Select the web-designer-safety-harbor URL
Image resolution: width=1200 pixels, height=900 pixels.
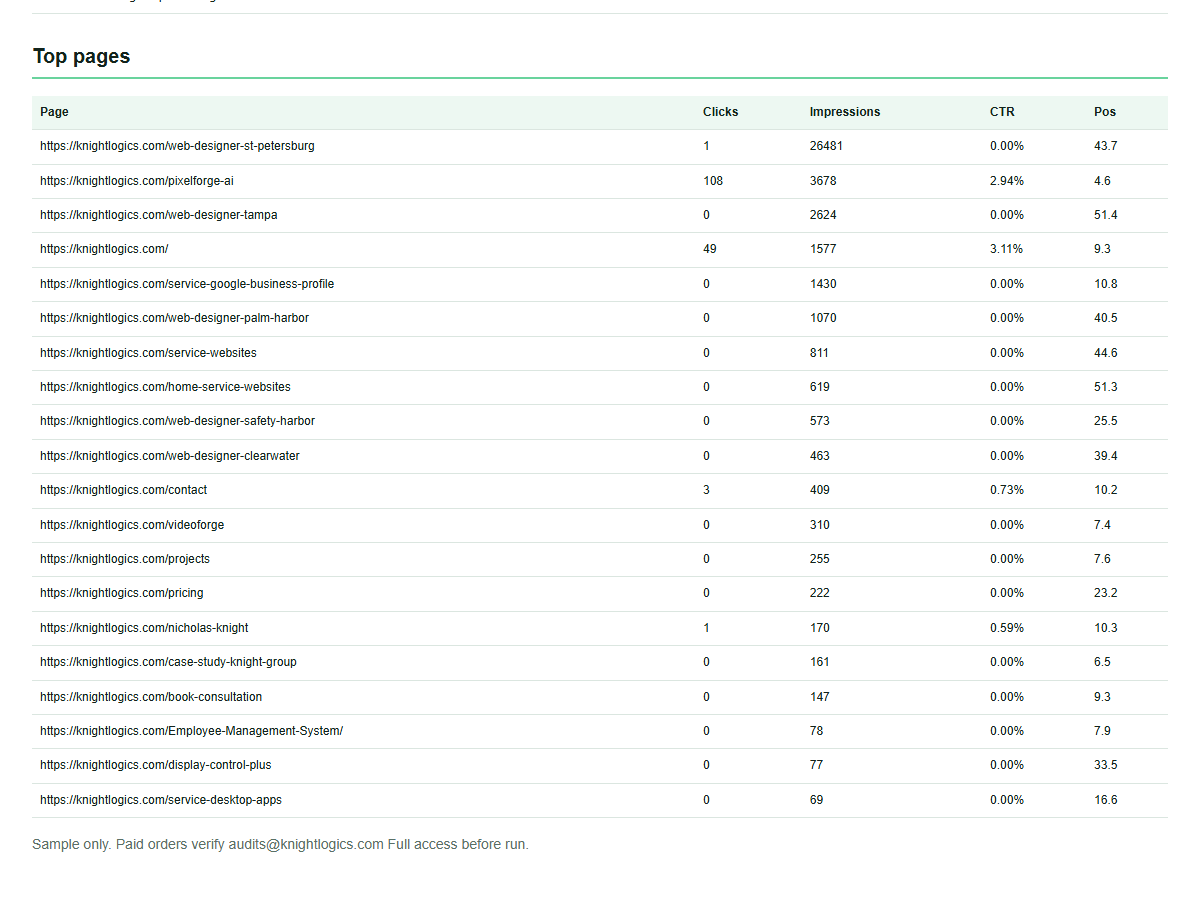[x=178, y=421]
